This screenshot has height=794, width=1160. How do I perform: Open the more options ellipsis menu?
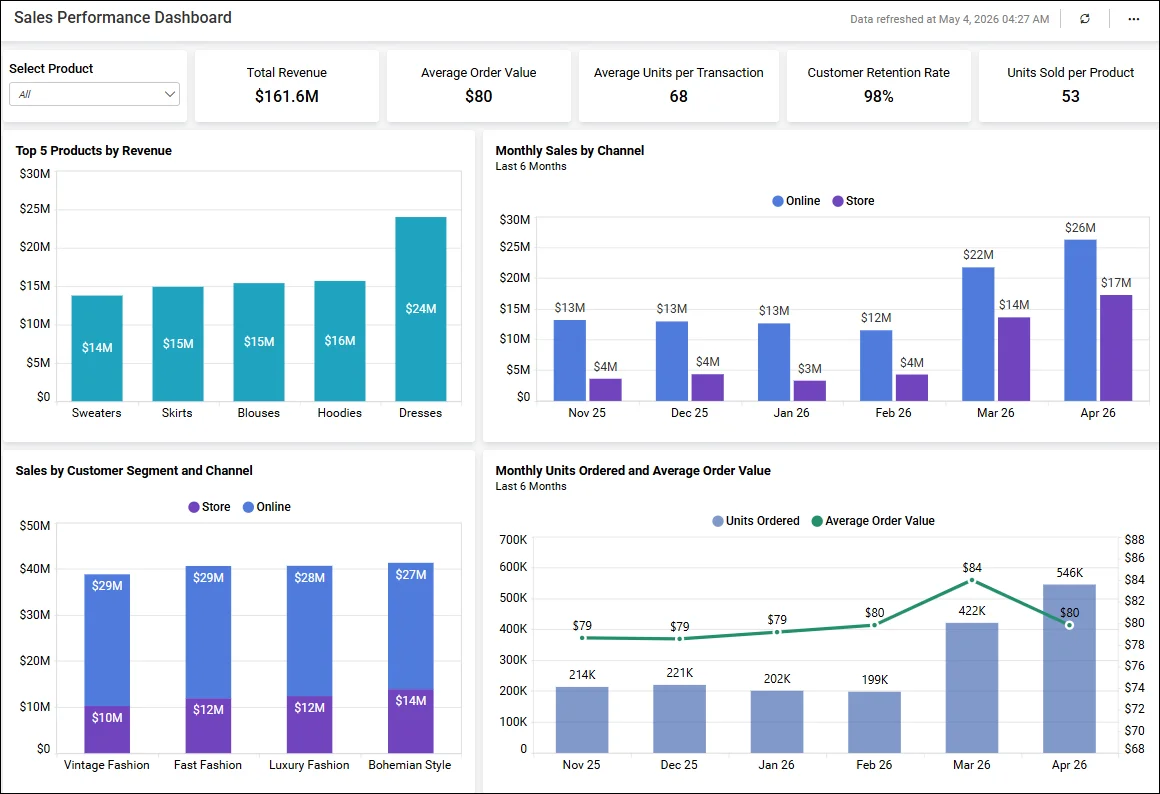[x=1133, y=19]
